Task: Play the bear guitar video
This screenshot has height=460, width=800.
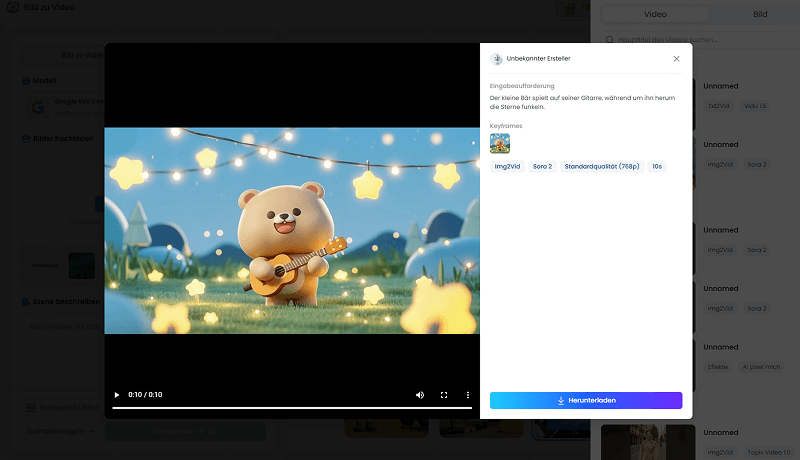Action: click(x=117, y=395)
